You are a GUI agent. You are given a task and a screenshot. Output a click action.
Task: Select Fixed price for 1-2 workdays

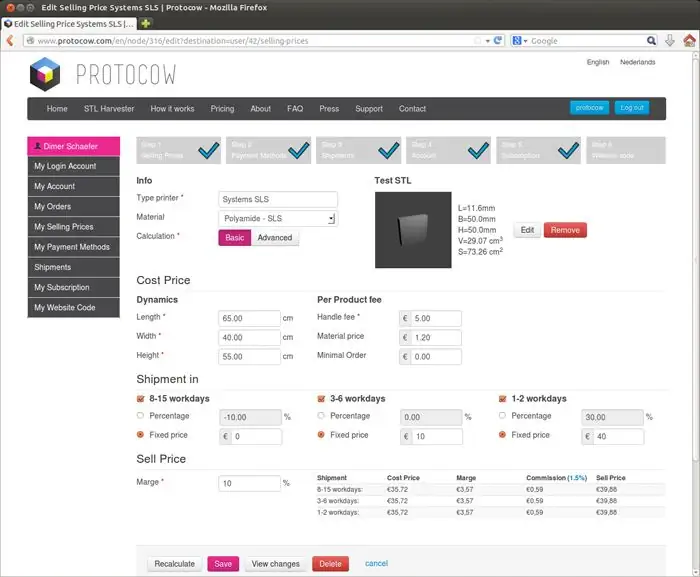point(502,435)
